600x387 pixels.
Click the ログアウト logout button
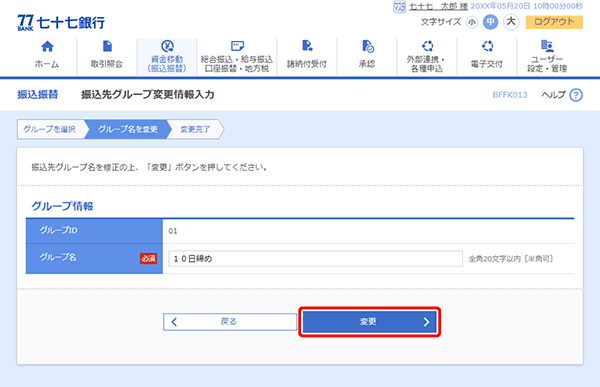click(x=554, y=22)
